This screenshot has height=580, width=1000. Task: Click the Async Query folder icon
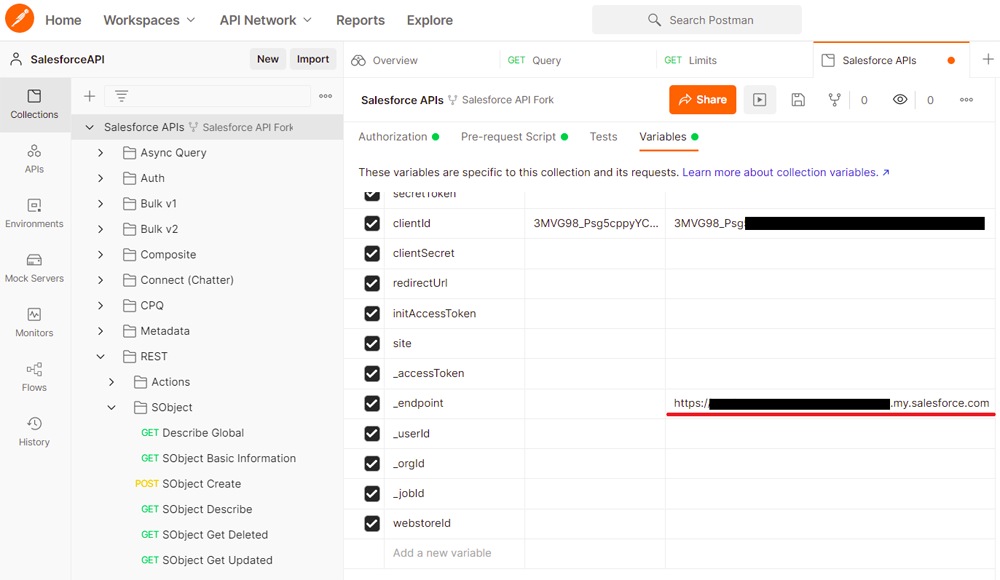129,152
